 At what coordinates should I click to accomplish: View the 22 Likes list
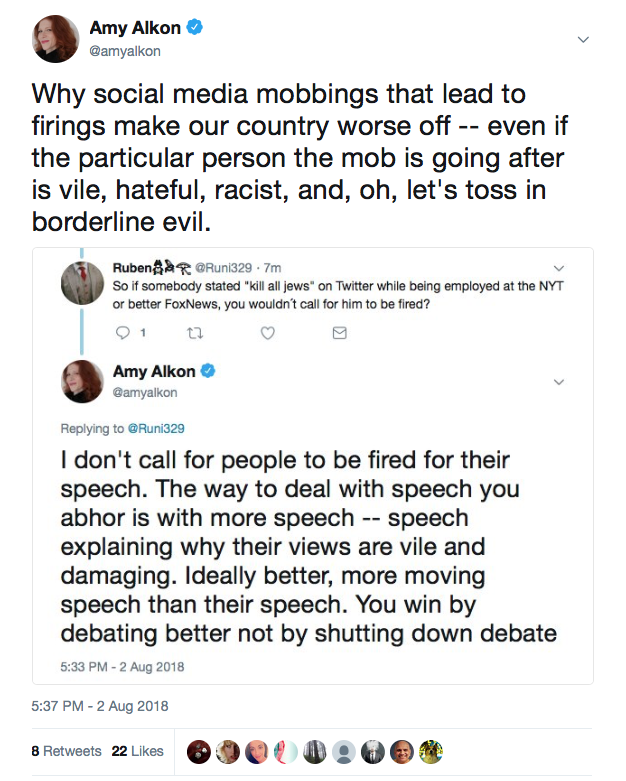(x=138, y=751)
